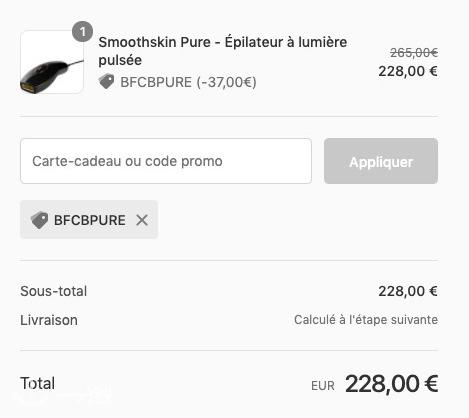Click the Sous-total label
This screenshot has width=469, height=418.
point(54,291)
